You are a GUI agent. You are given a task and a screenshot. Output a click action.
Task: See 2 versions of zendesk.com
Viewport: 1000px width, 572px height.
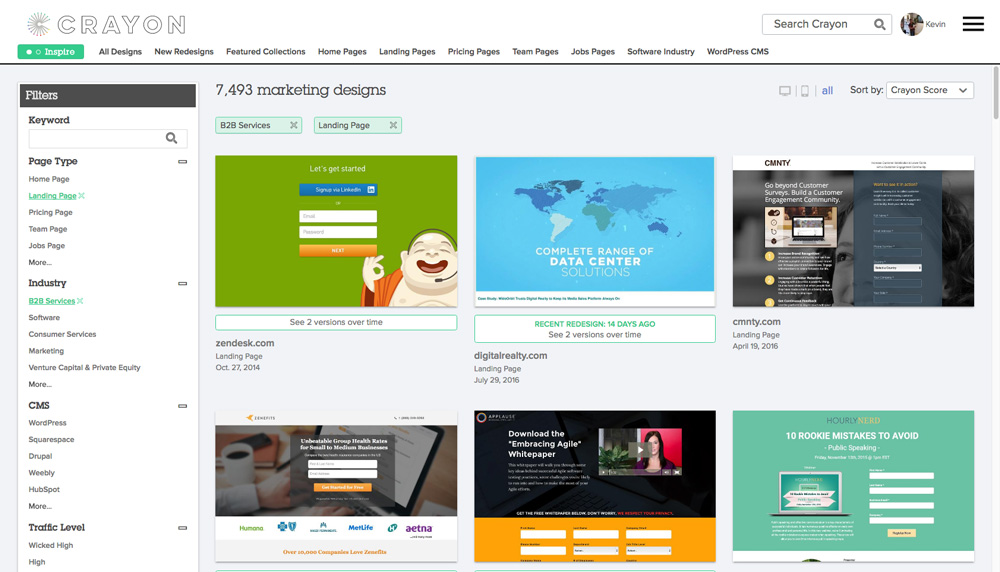(x=336, y=323)
